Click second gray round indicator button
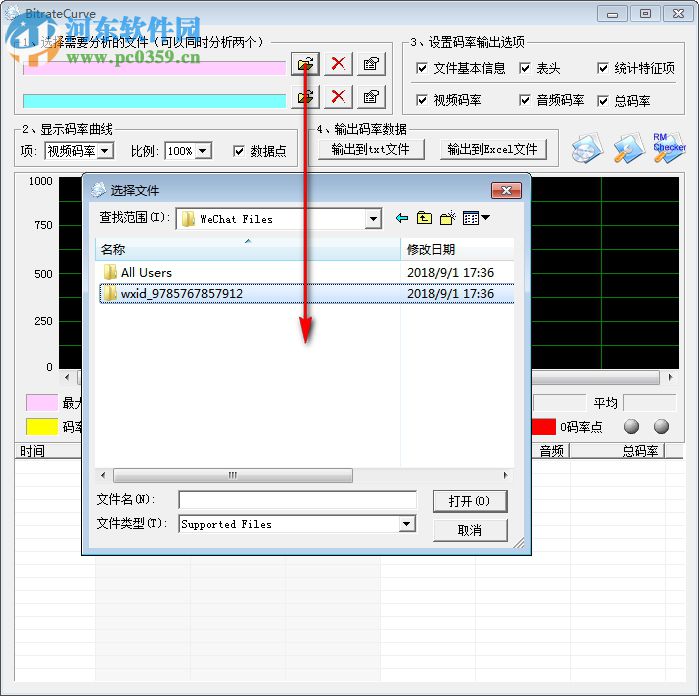Image resolution: width=699 pixels, height=696 pixels. coord(661,427)
